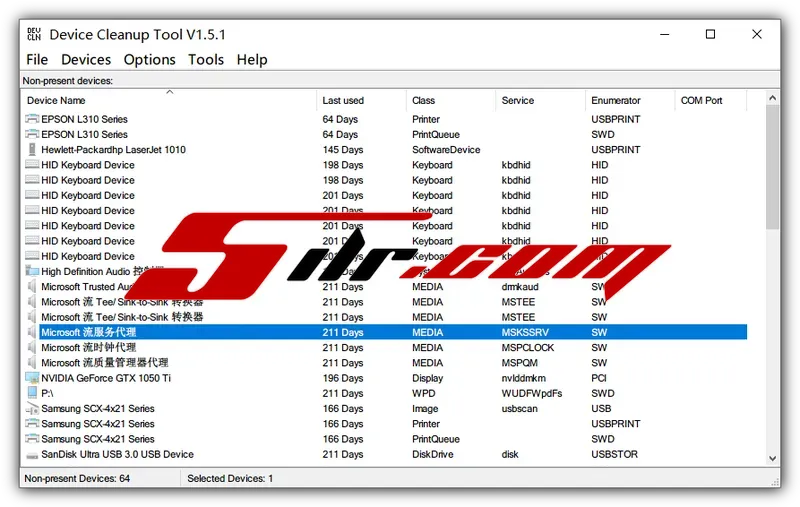
Task: Open the Help menu
Action: [252, 60]
